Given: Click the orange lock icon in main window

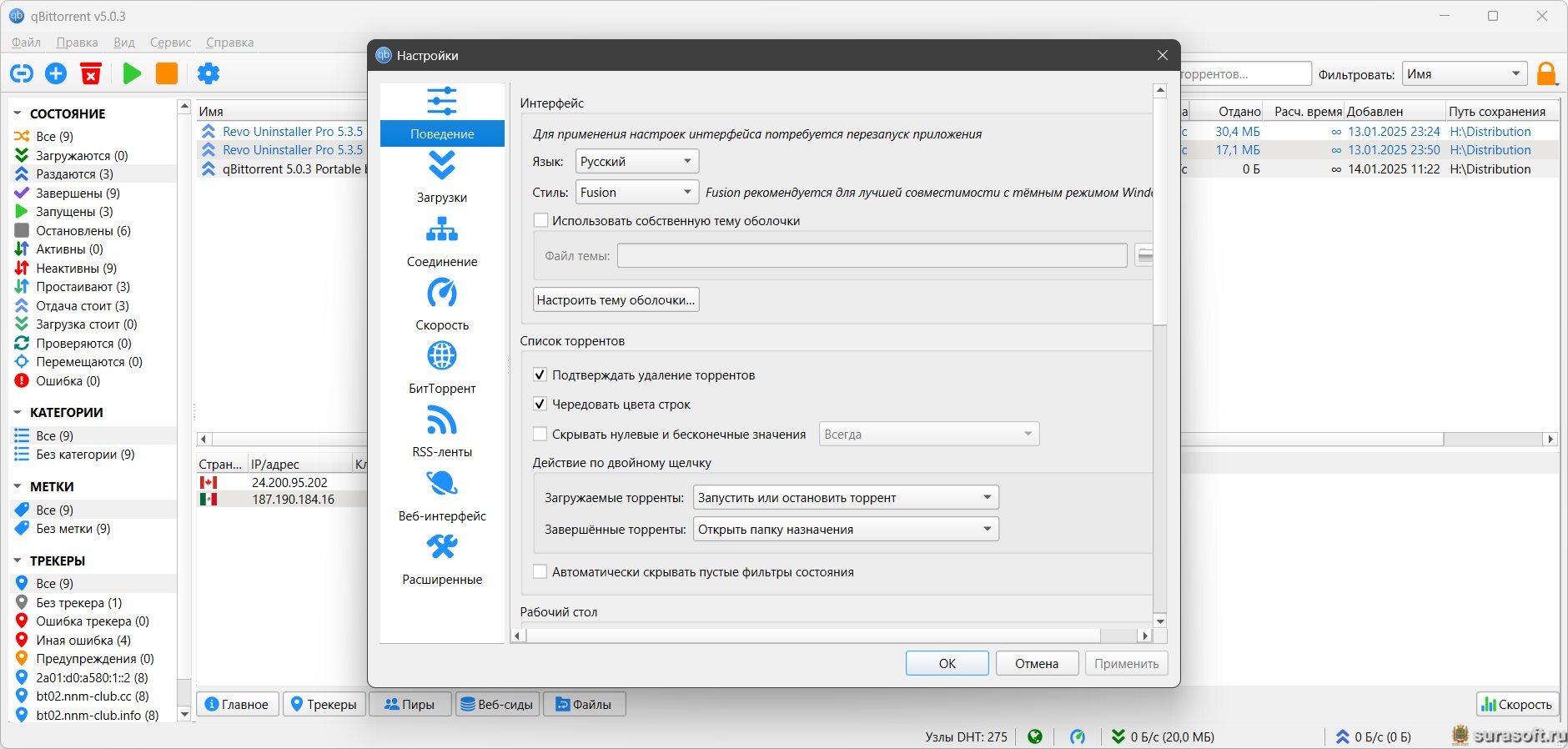Looking at the screenshot, I should click(x=1547, y=74).
